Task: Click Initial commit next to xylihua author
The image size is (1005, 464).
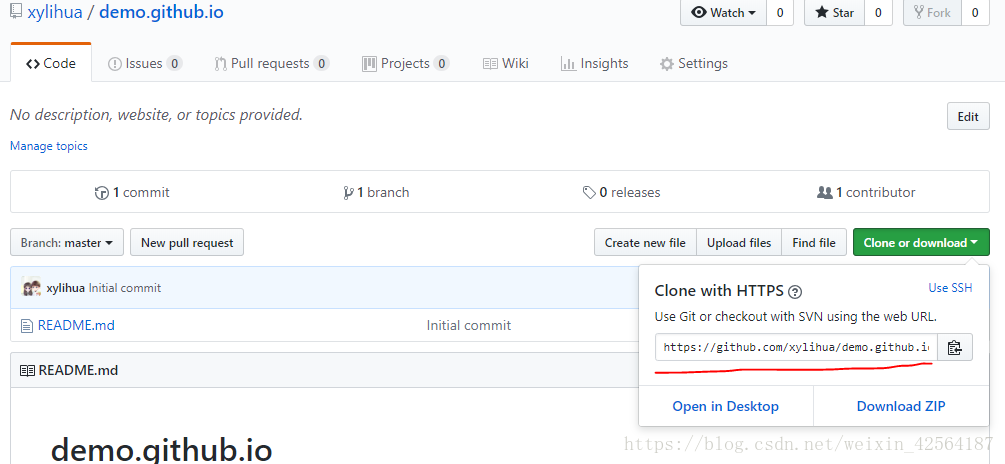Action: pyautogui.click(x=125, y=288)
